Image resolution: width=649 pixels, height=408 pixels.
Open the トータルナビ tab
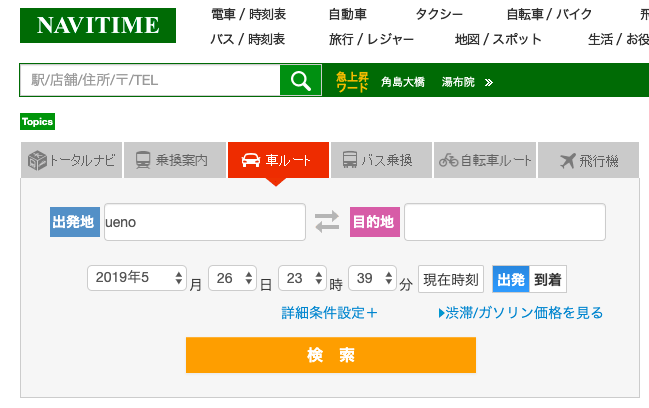click(x=71, y=160)
